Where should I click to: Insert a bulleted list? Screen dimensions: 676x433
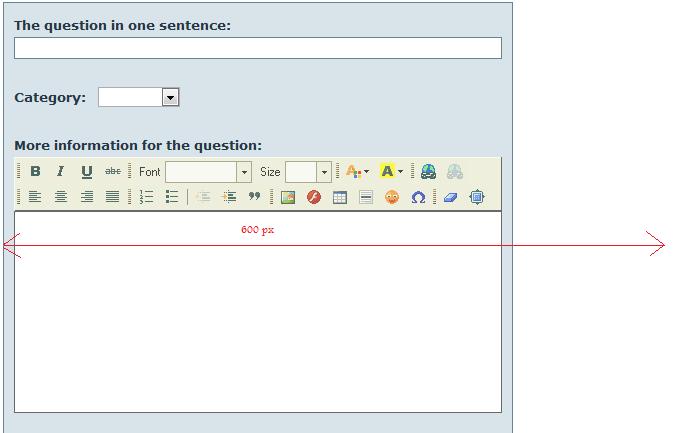point(172,197)
